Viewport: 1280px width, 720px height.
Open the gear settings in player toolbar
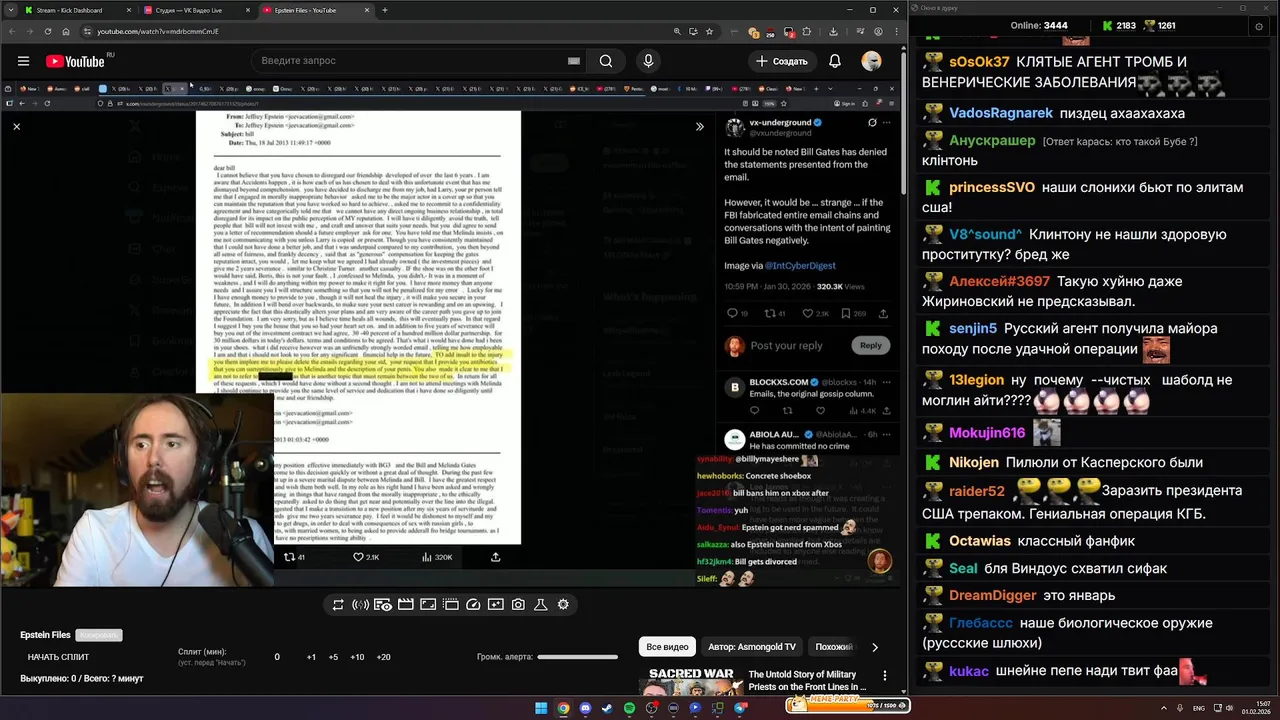click(x=563, y=604)
